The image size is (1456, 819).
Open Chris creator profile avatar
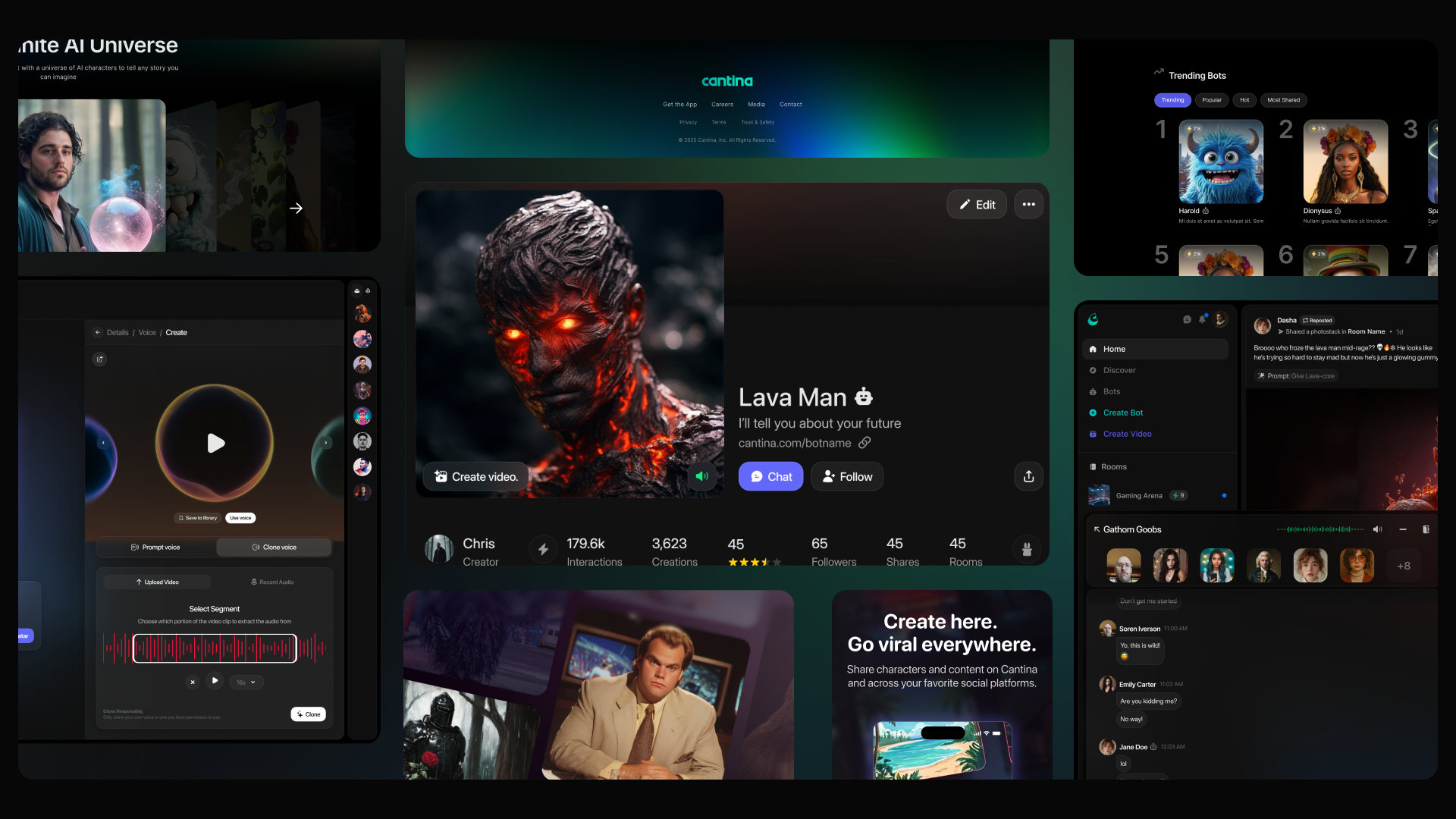pos(439,550)
